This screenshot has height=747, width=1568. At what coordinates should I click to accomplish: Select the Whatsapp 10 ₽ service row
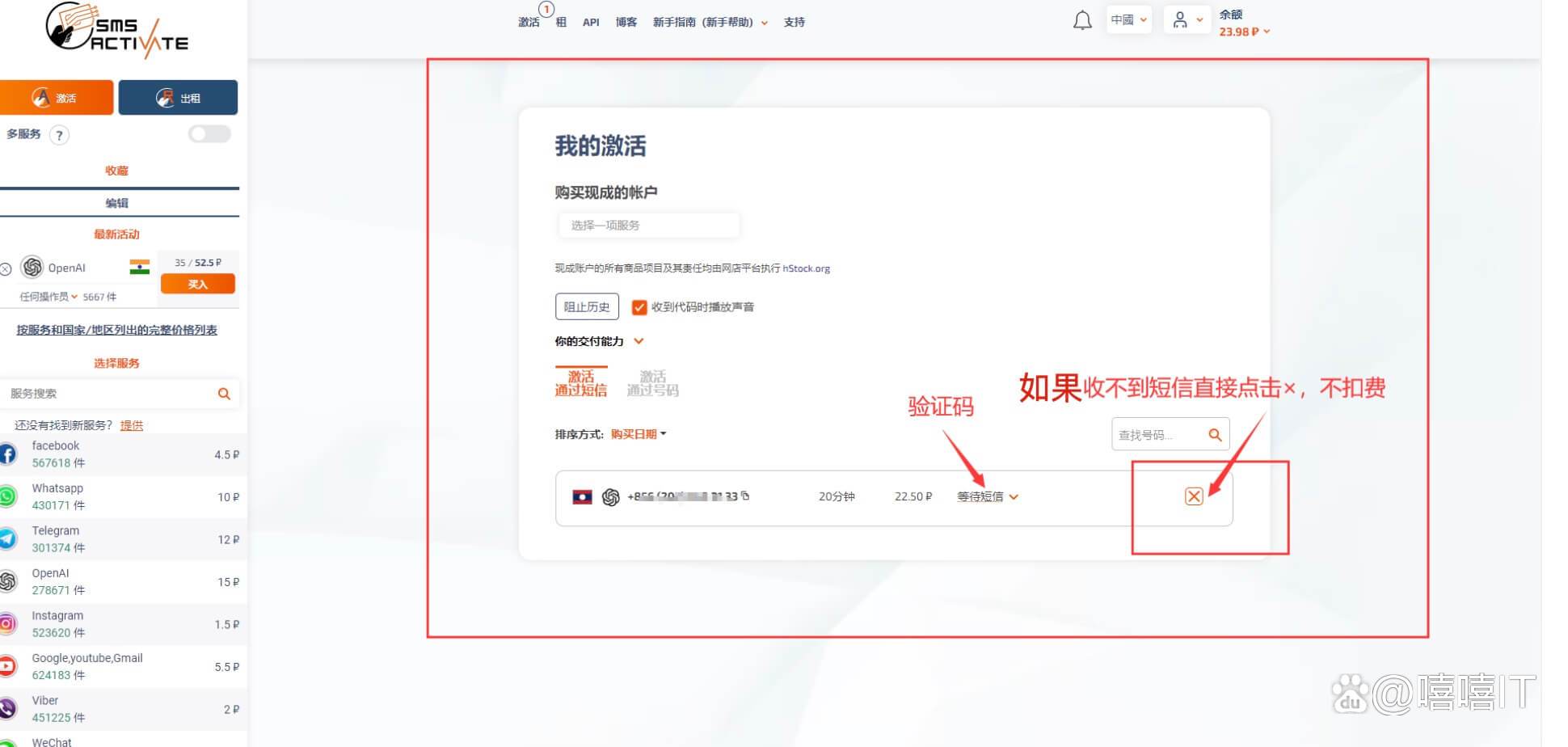click(123, 497)
